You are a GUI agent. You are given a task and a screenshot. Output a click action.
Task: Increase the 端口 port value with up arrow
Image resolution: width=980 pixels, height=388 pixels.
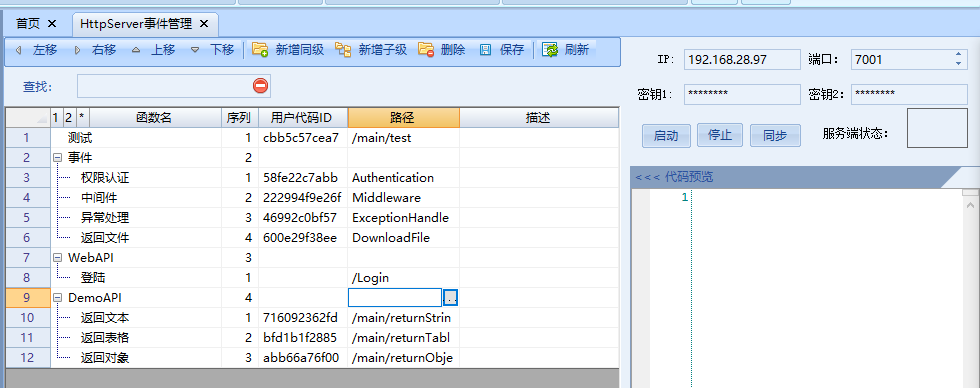pyautogui.click(x=959, y=55)
